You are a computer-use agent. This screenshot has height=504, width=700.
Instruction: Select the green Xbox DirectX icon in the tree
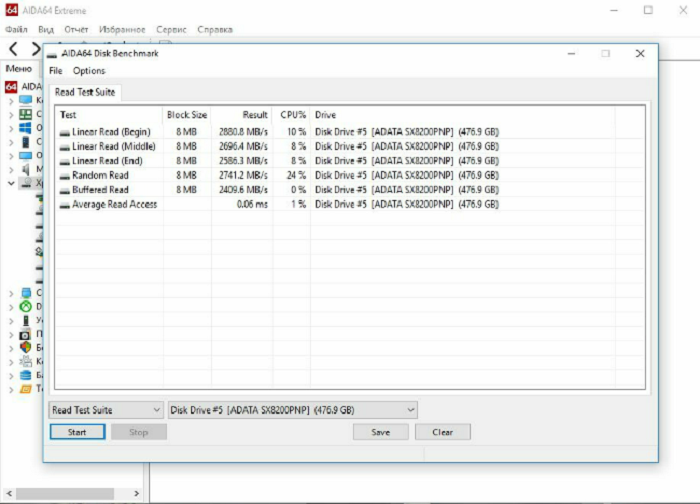pos(26,306)
